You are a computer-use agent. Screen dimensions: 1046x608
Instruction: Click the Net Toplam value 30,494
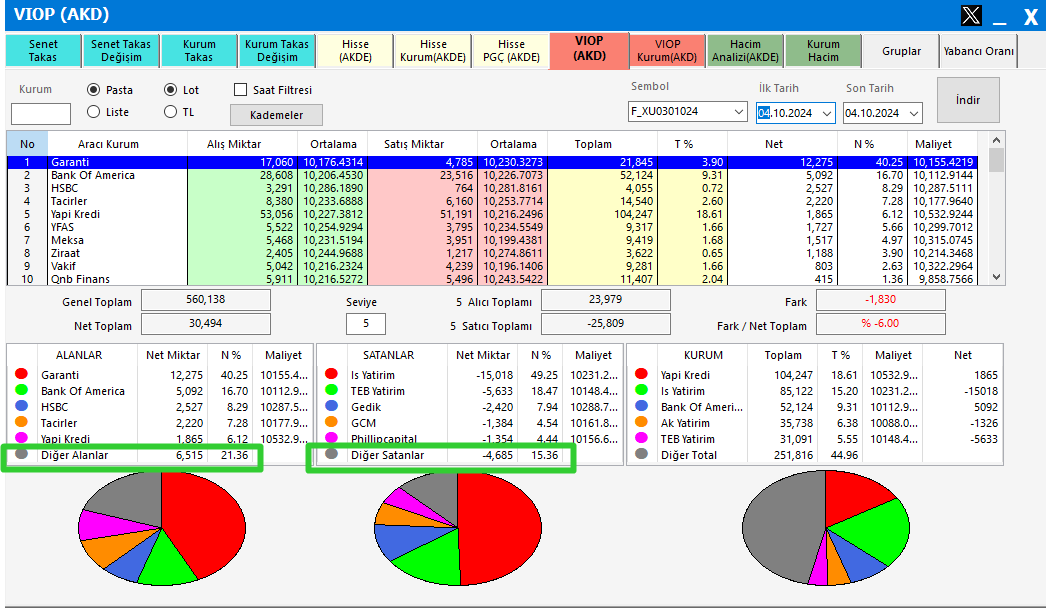(205, 324)
